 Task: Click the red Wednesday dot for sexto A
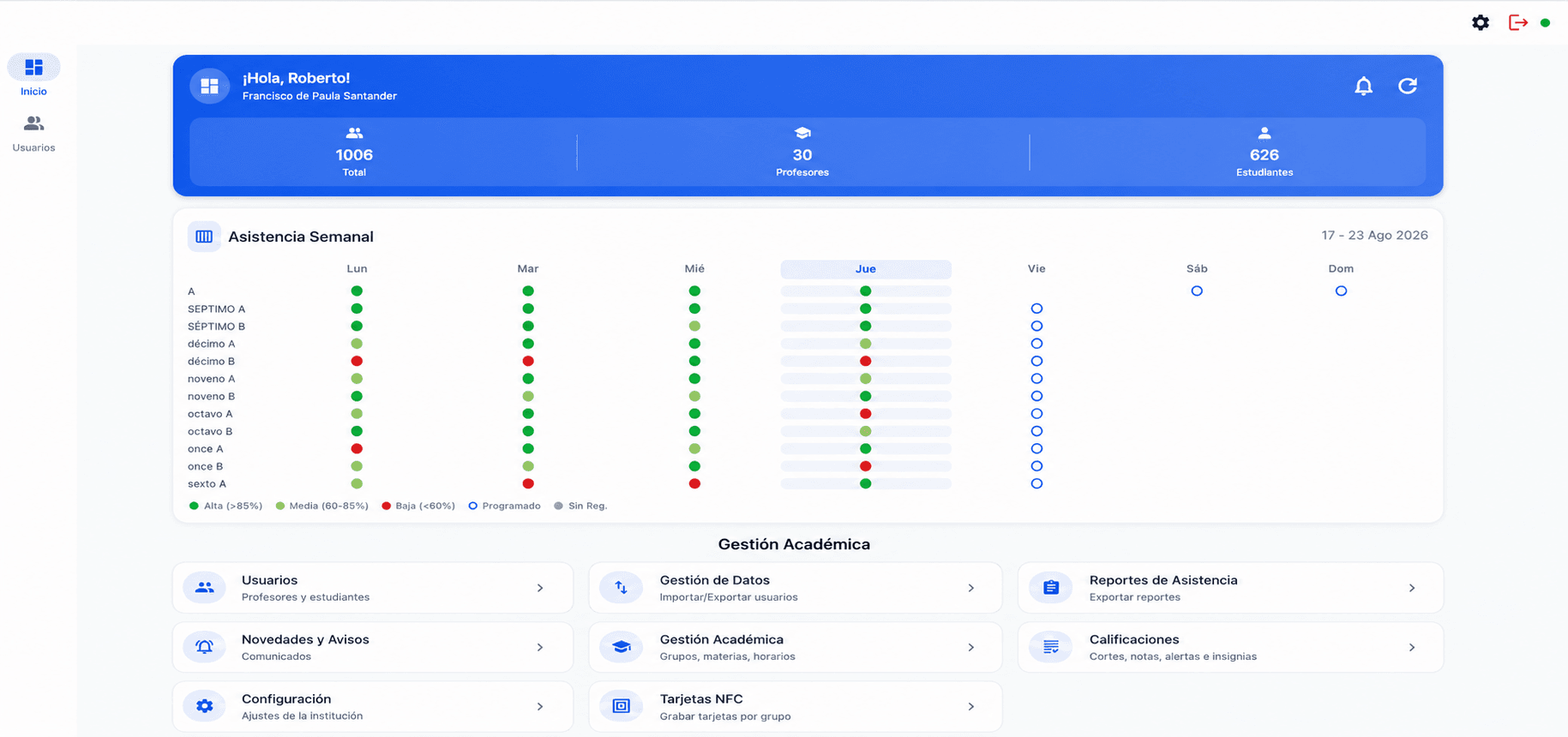pos(694,484)
